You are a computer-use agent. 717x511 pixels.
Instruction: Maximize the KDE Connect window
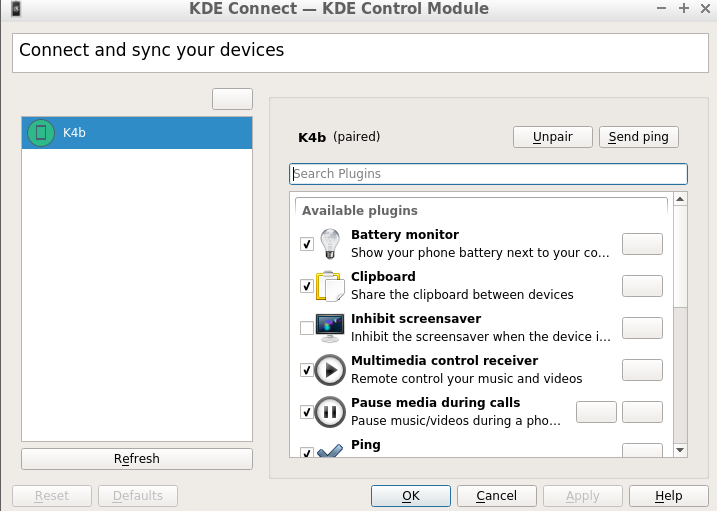click(684, 8)
